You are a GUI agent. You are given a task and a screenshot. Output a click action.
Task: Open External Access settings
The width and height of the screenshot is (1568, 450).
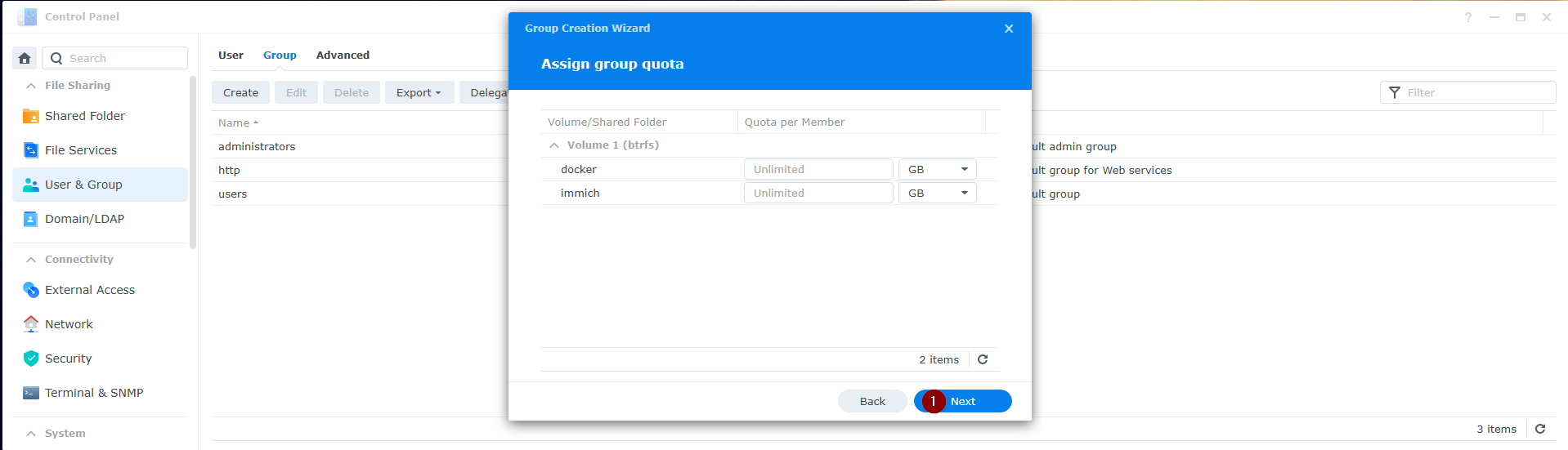[x=89, y=290]
